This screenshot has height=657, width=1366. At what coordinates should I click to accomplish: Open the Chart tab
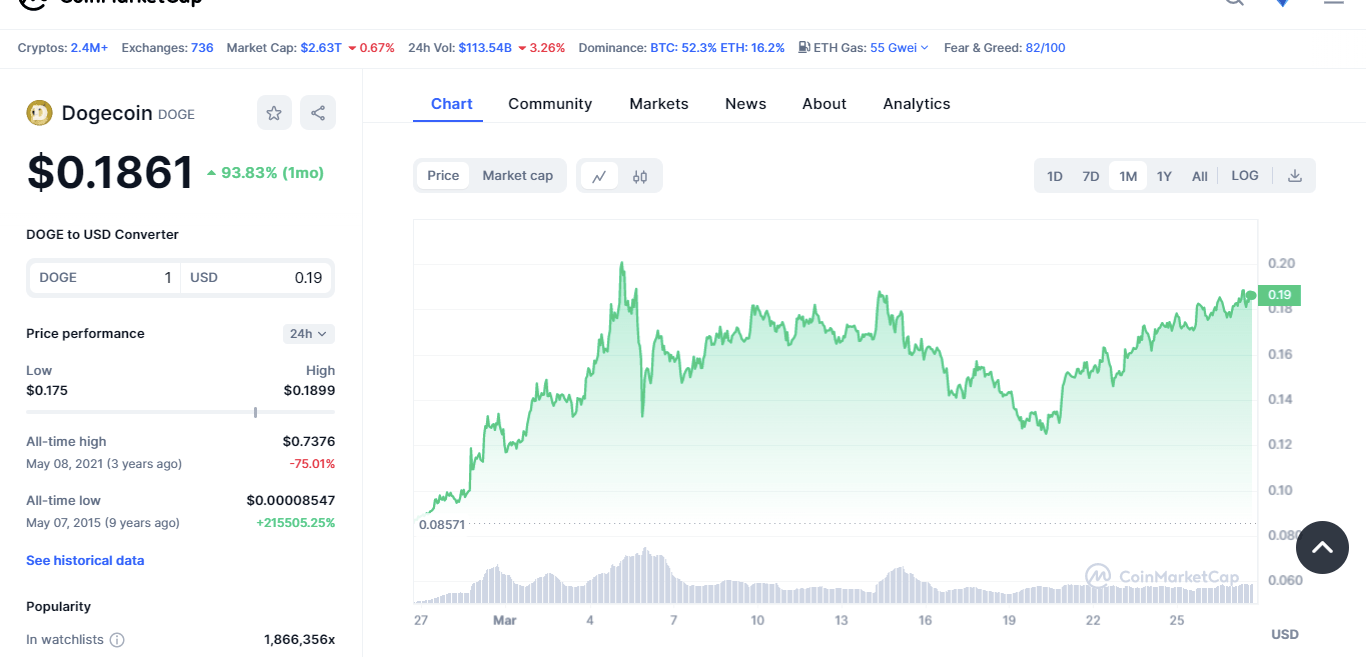pyautogui.click(x=452, y=104)
